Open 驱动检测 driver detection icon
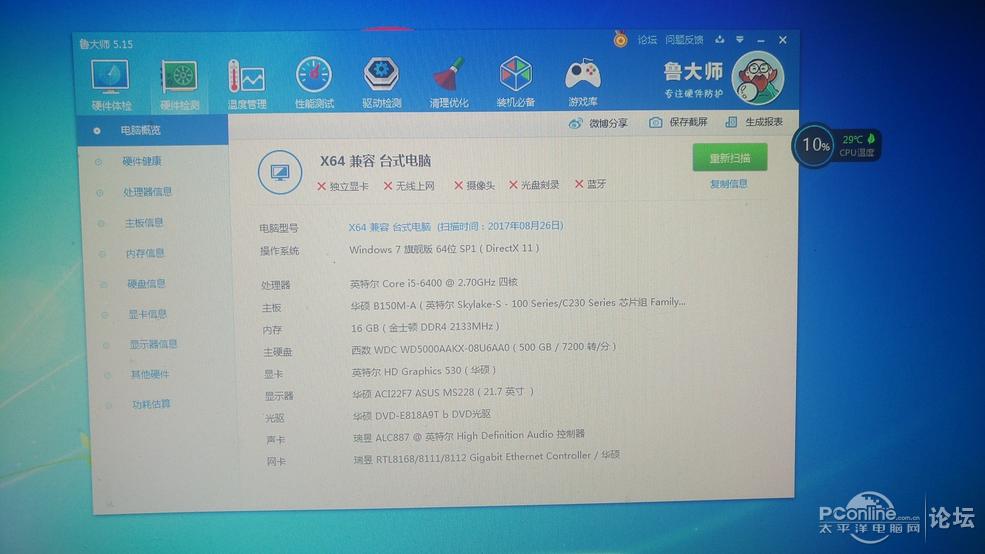985x554 pixels. point(381,82)
